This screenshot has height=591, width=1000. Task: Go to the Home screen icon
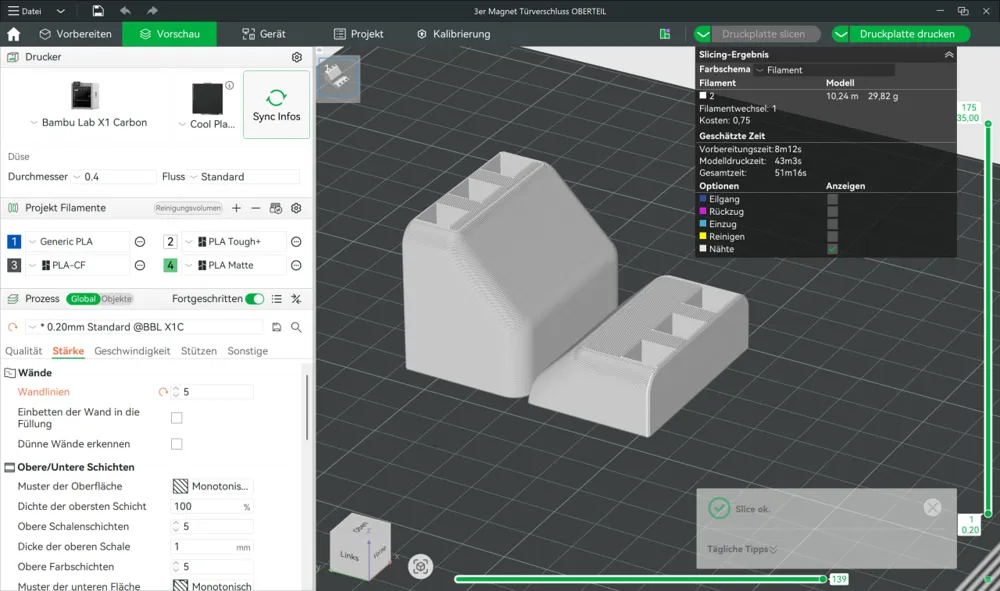(x=14, y=34)
